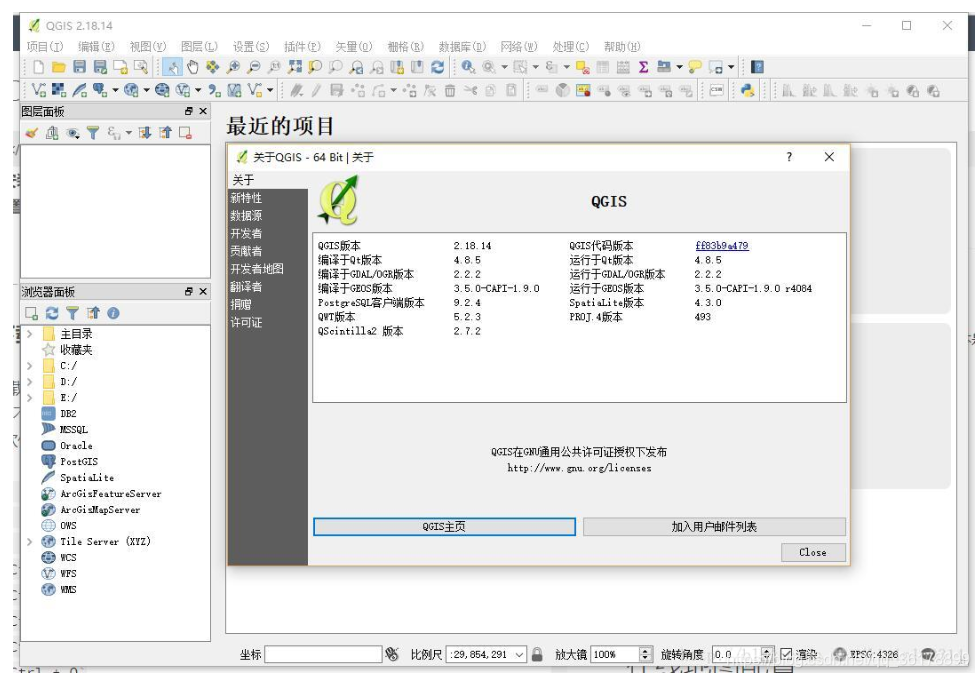
Task: Open the statistical summary sigma icon
Action: tap(643, 67)
